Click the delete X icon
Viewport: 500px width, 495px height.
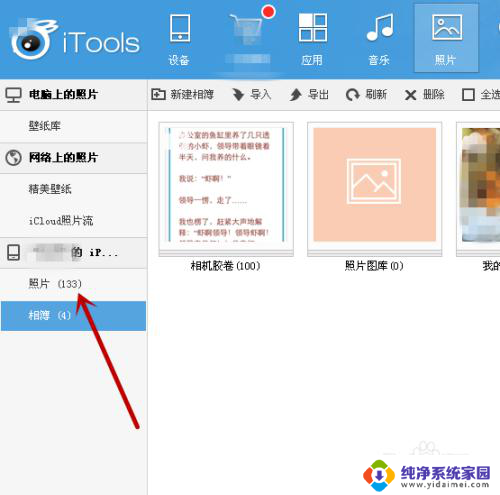[x=410, y=95]
